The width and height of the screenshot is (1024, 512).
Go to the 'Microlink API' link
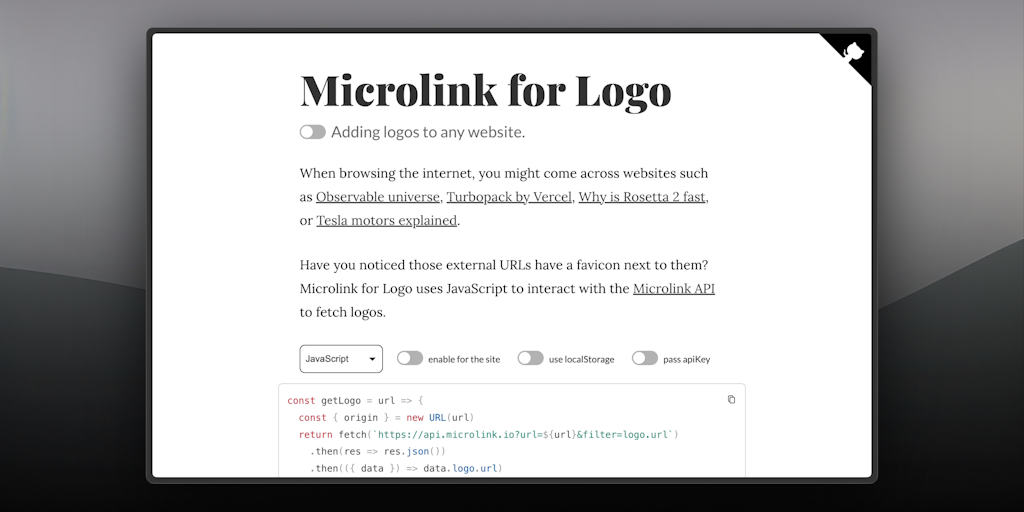pos(674,289)
